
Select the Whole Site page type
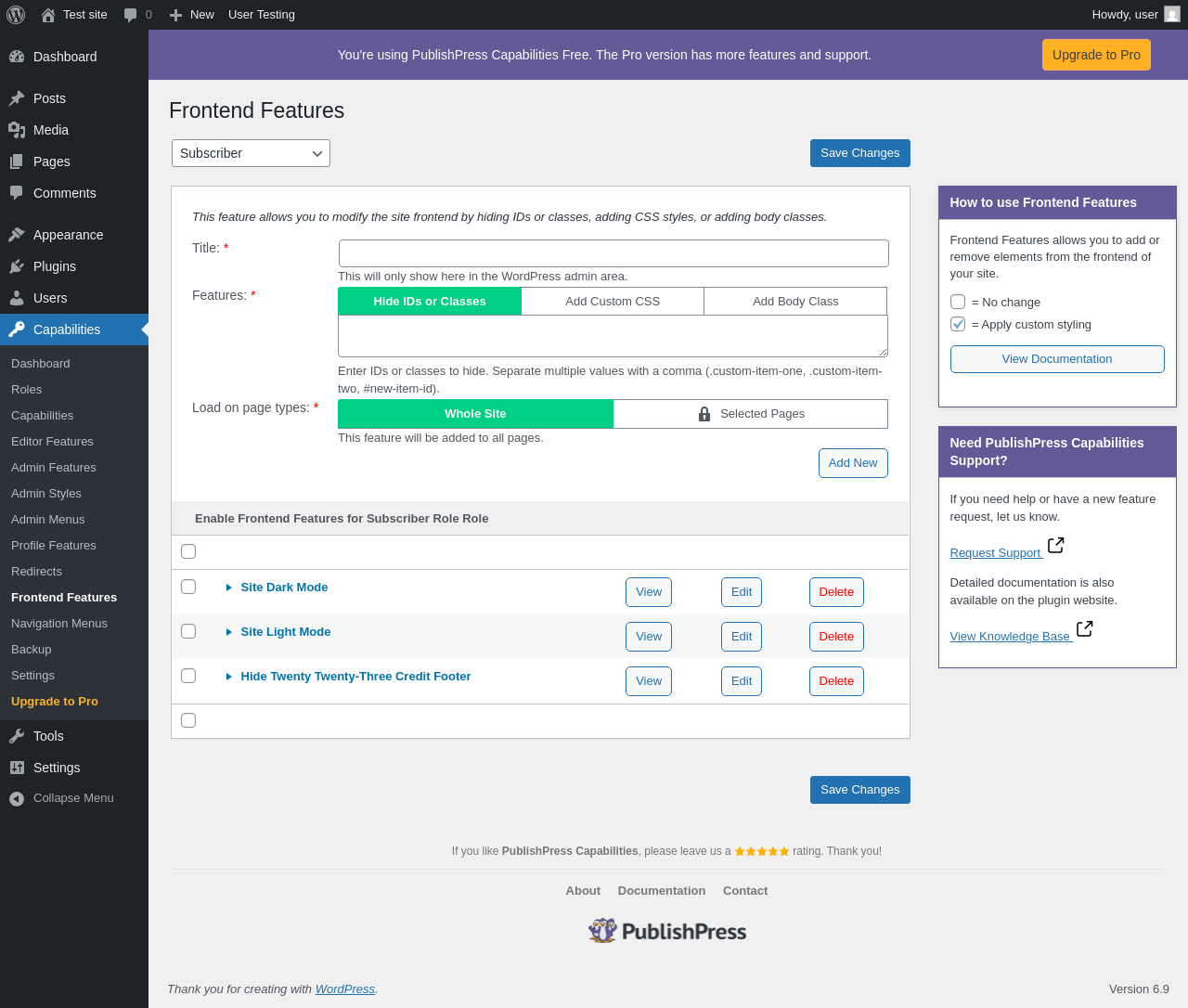point(475,414)
